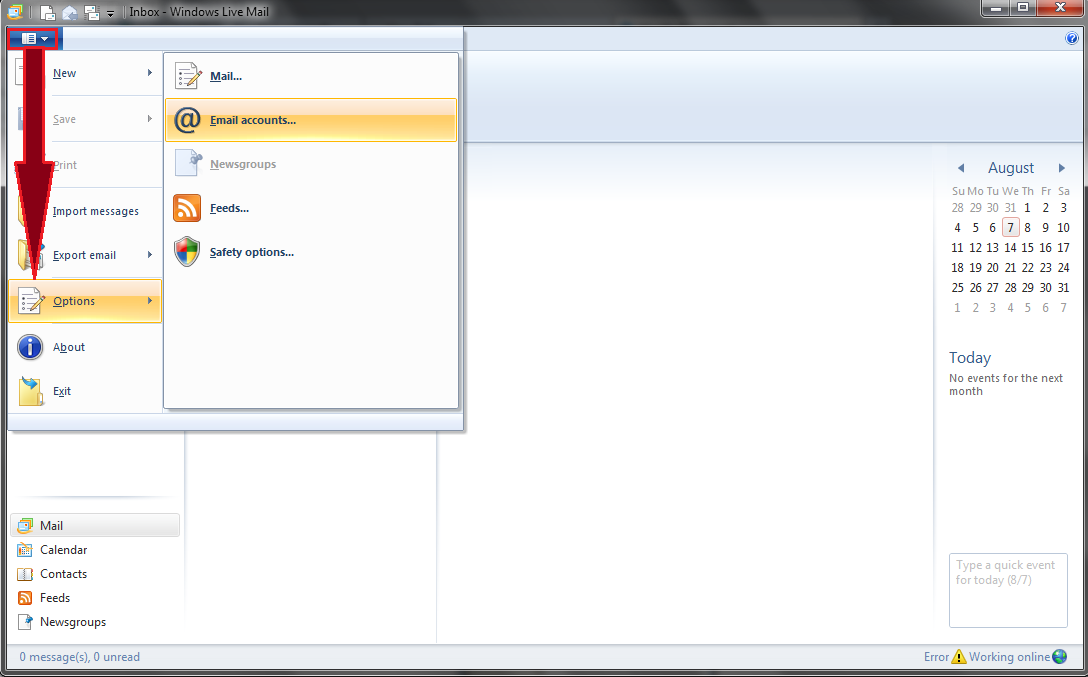Click the Feeds icon in navigation pane
Image resolution: width=1088 pixels, height=677 pixels.
(25, 598)
